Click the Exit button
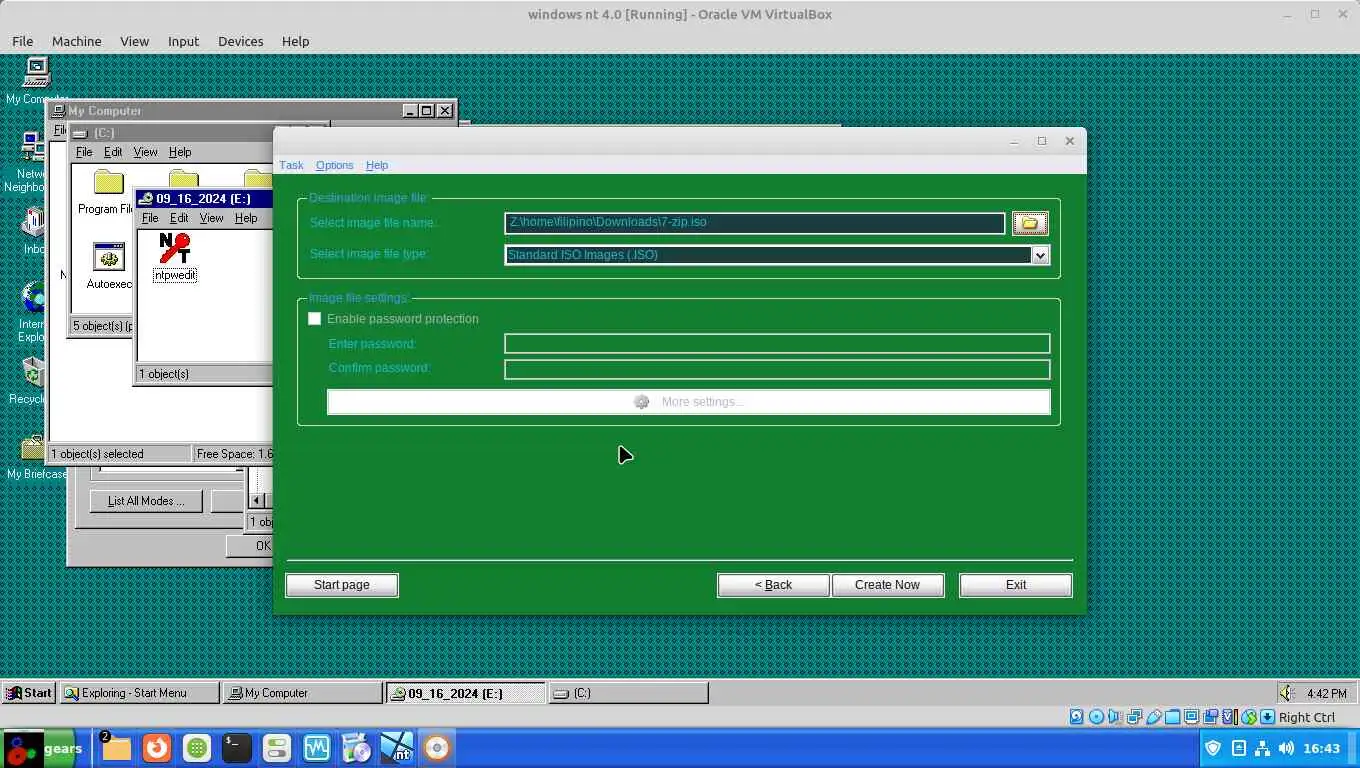Viewport: 1360px width, 768px height. [x=1016, y=585]
